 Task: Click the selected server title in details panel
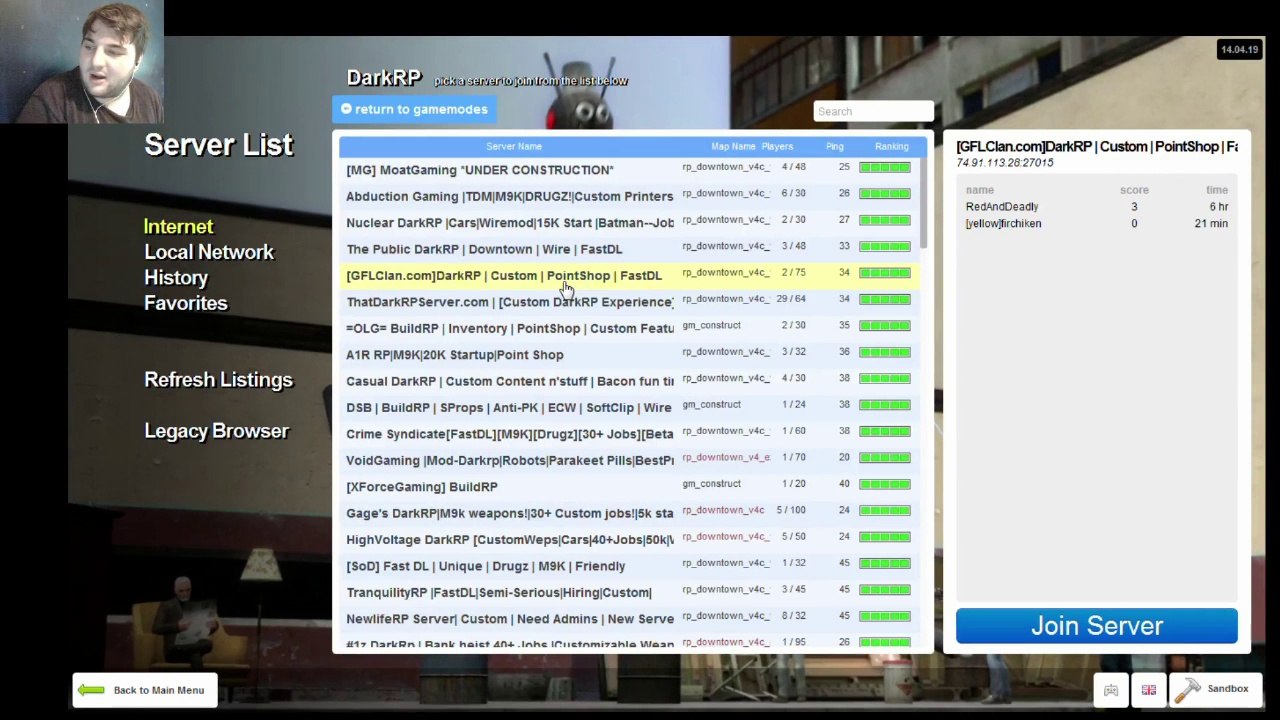[1096, 147]
